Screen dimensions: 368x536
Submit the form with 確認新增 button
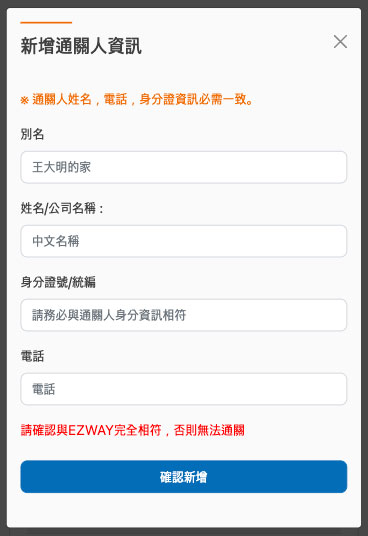click(184, 477)
